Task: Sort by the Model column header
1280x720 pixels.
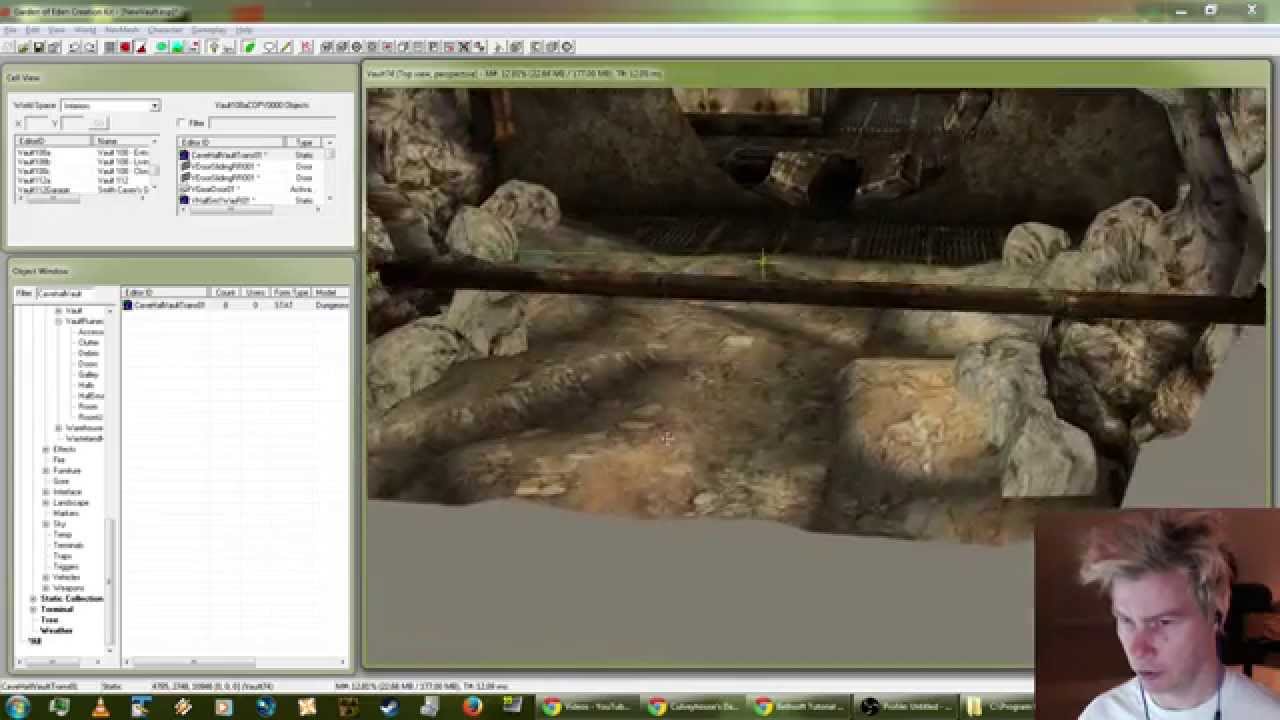Action: (x=330, y=292)
